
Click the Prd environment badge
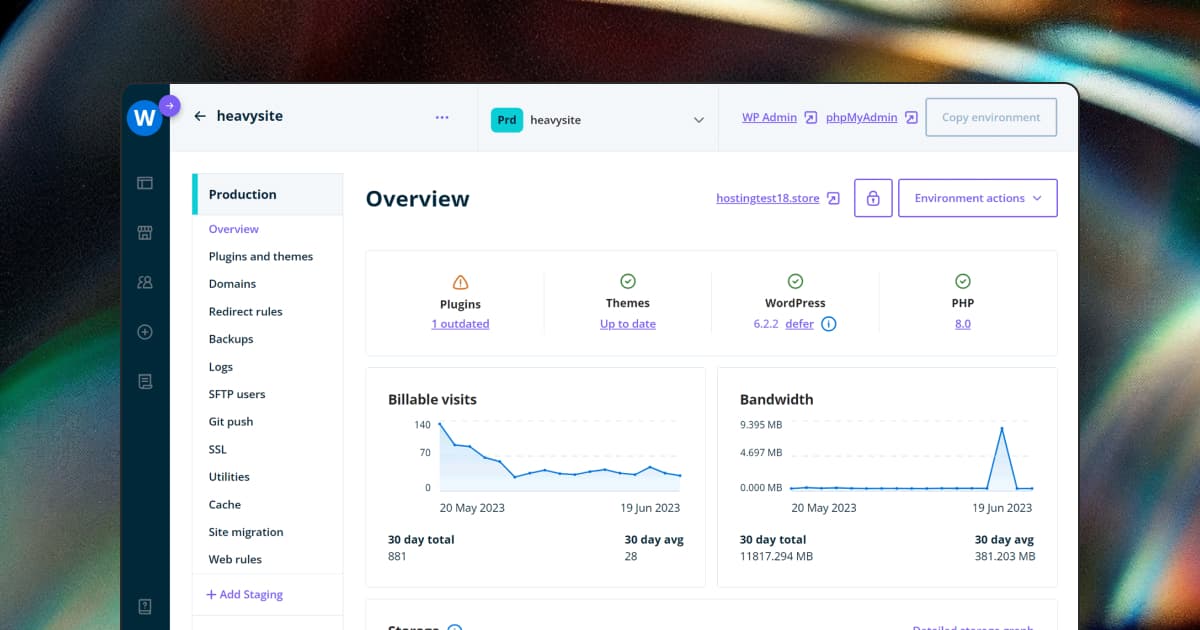(x=507, y=120)
